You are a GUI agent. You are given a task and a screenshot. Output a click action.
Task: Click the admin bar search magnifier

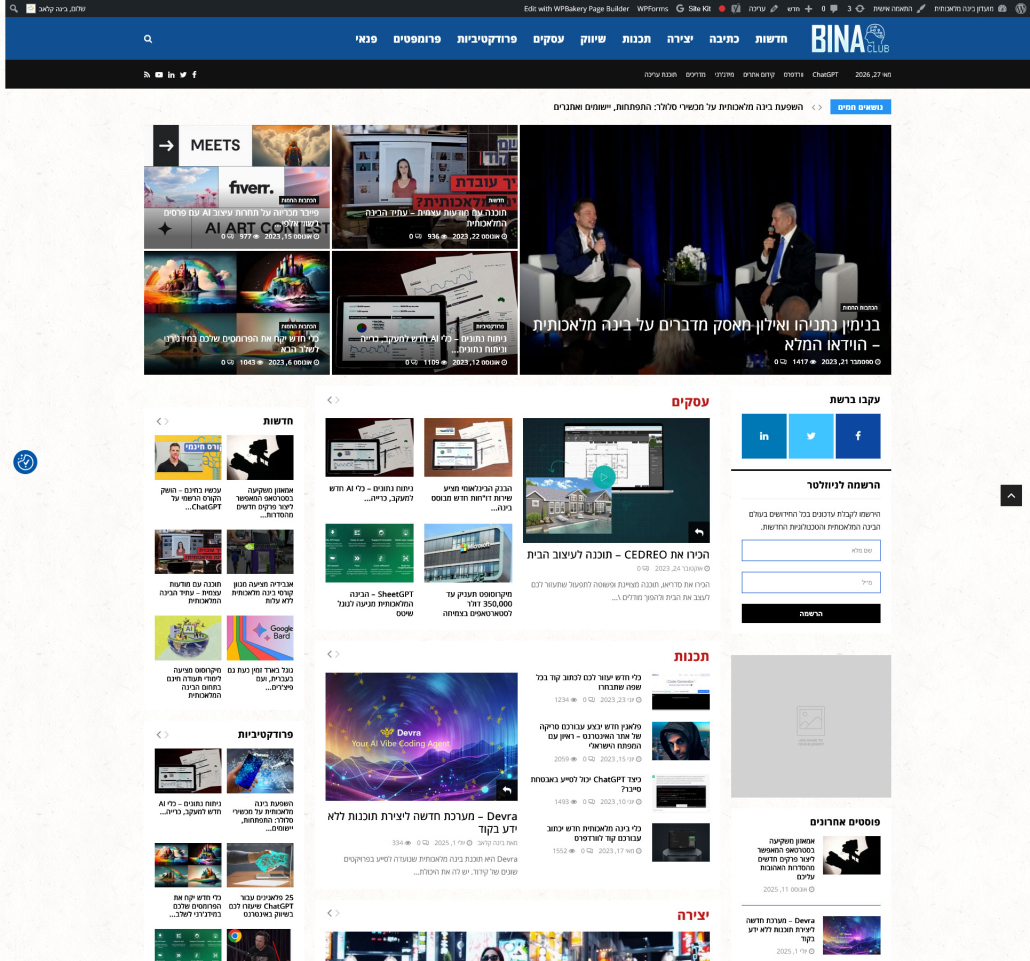(14, 9)
